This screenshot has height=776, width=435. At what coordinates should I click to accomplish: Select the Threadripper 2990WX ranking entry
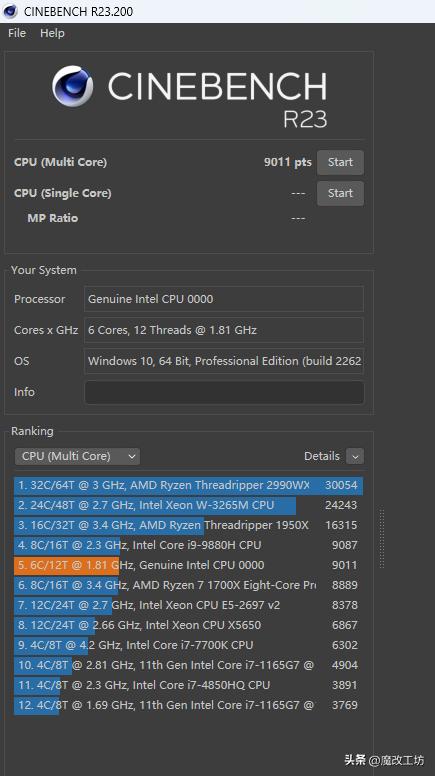[x=188, y=485]
